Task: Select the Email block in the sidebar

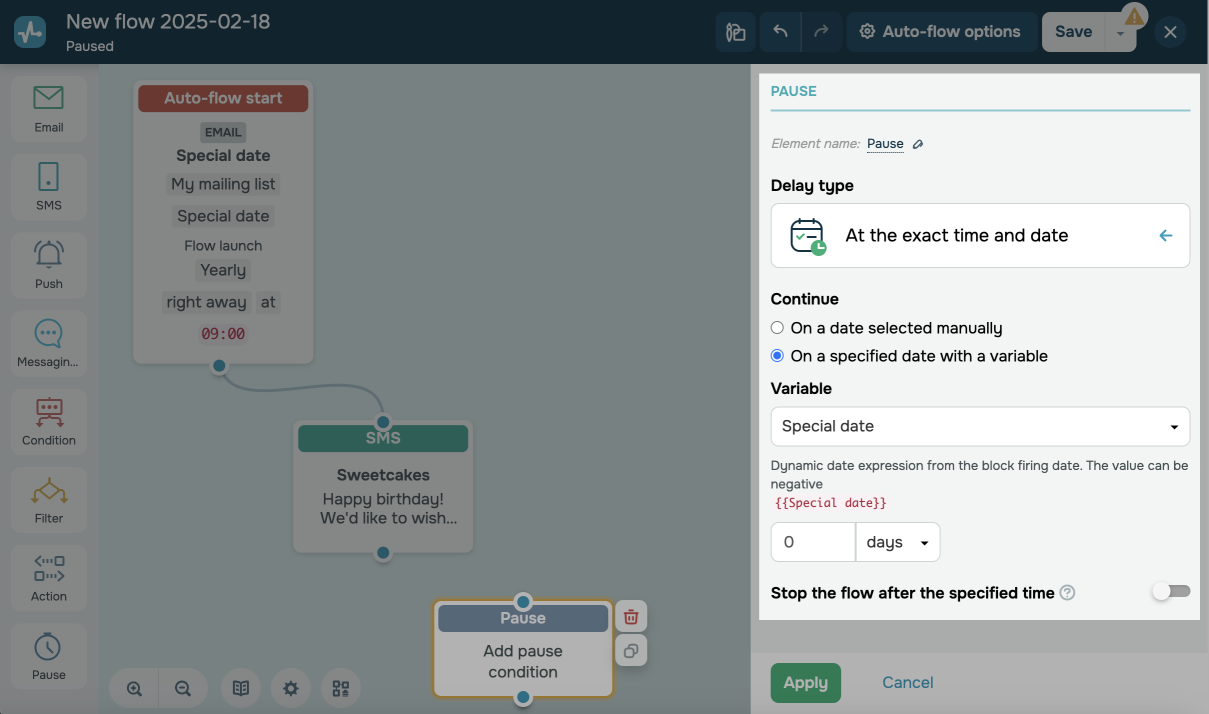Action: coord(48,109)
